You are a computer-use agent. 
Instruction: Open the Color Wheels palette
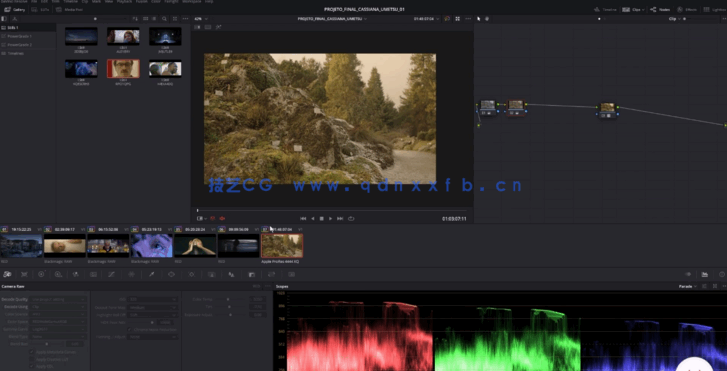click(x=41, y=274)
